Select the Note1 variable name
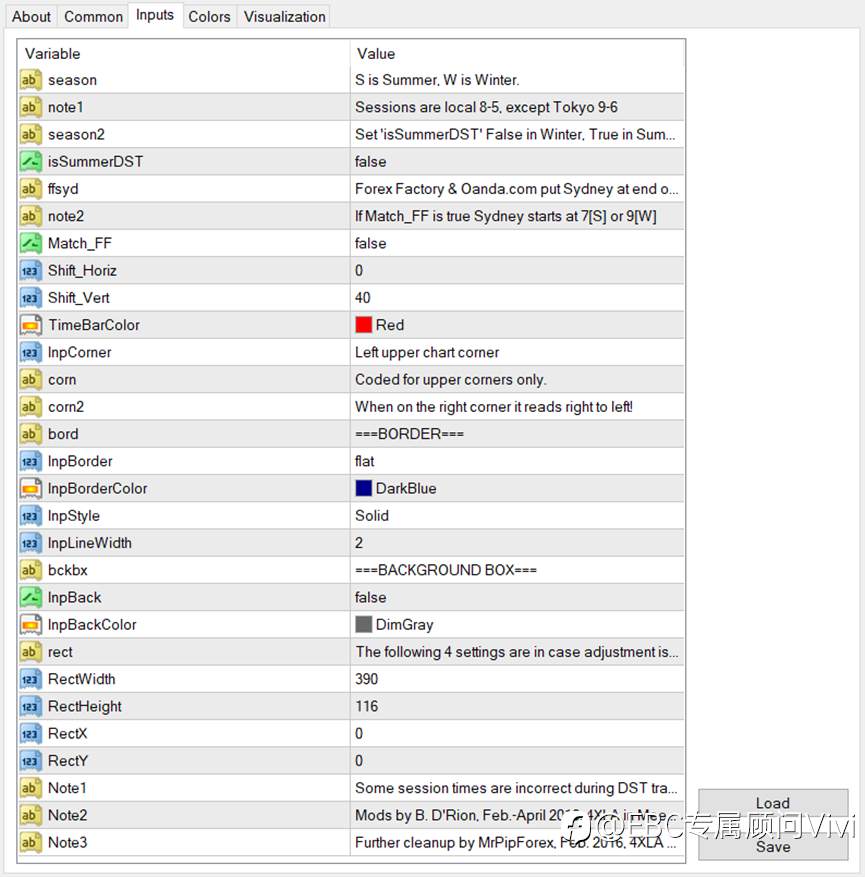Viewport: 865px width, 877px height. click(x=67, y=788)
